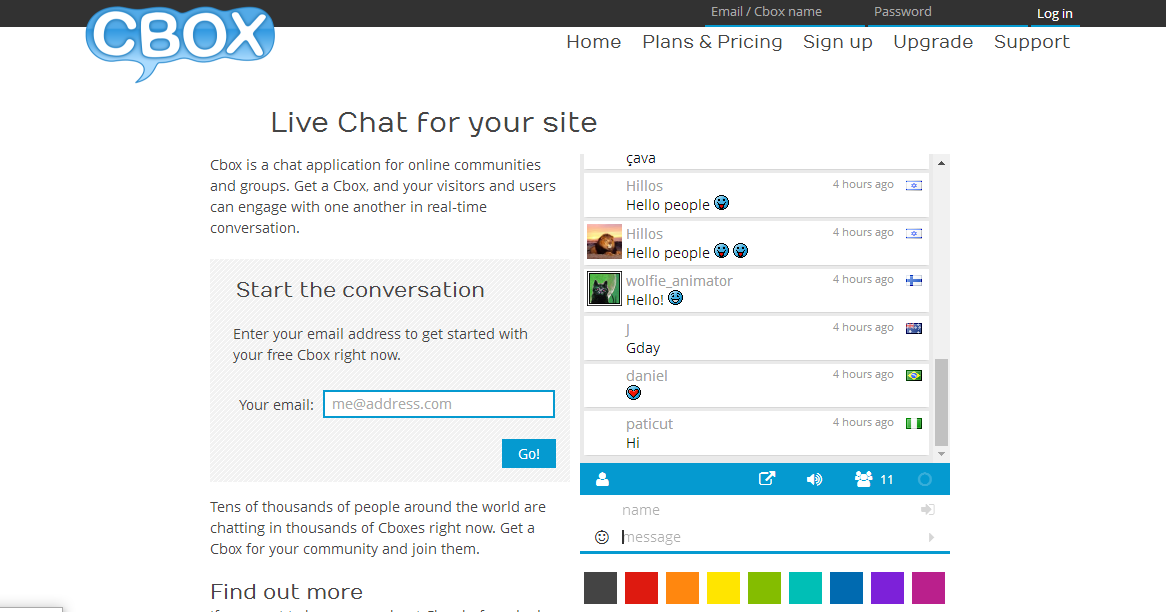Click the profile icon in the chat toolbar
1166x612 pixels.
[x=601, y=479]
